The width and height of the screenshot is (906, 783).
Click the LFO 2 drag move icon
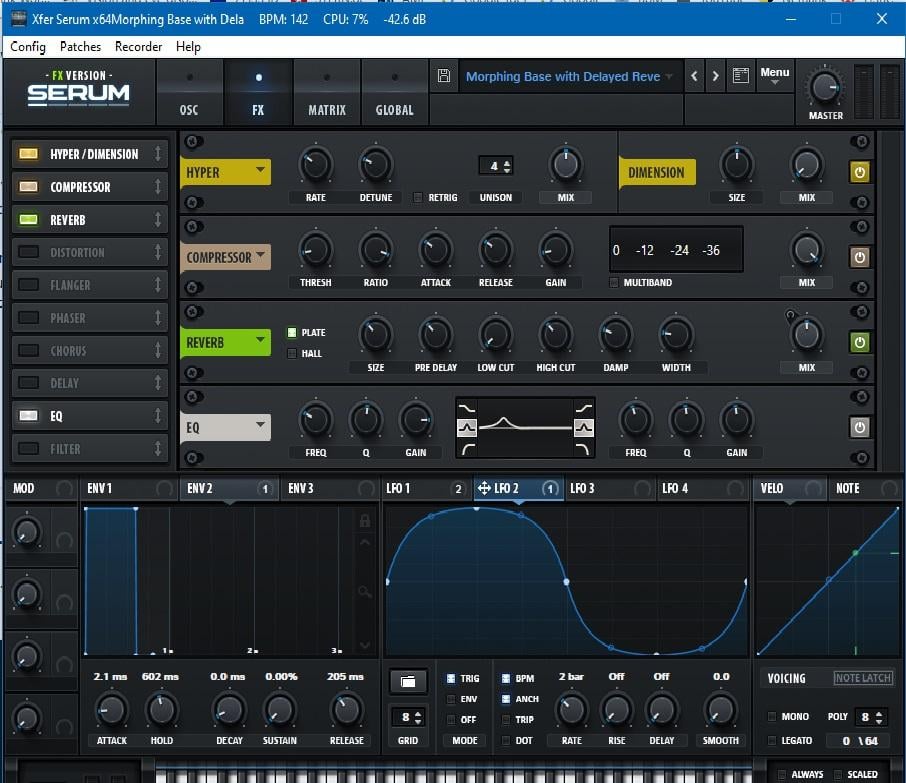[484, 488]
